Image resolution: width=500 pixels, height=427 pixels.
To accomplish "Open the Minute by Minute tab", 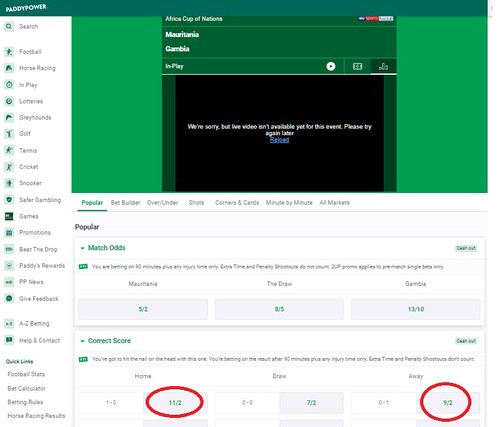I will click(289, 203).
